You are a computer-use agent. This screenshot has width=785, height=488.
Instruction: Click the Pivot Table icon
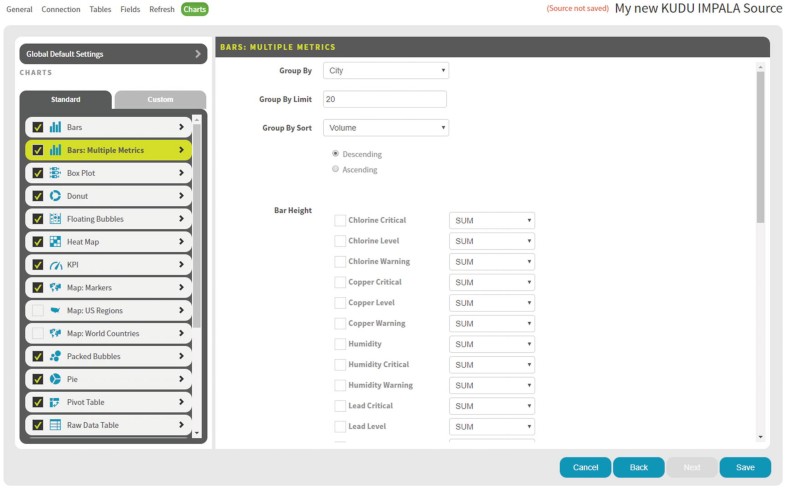[x=55, y=402]
